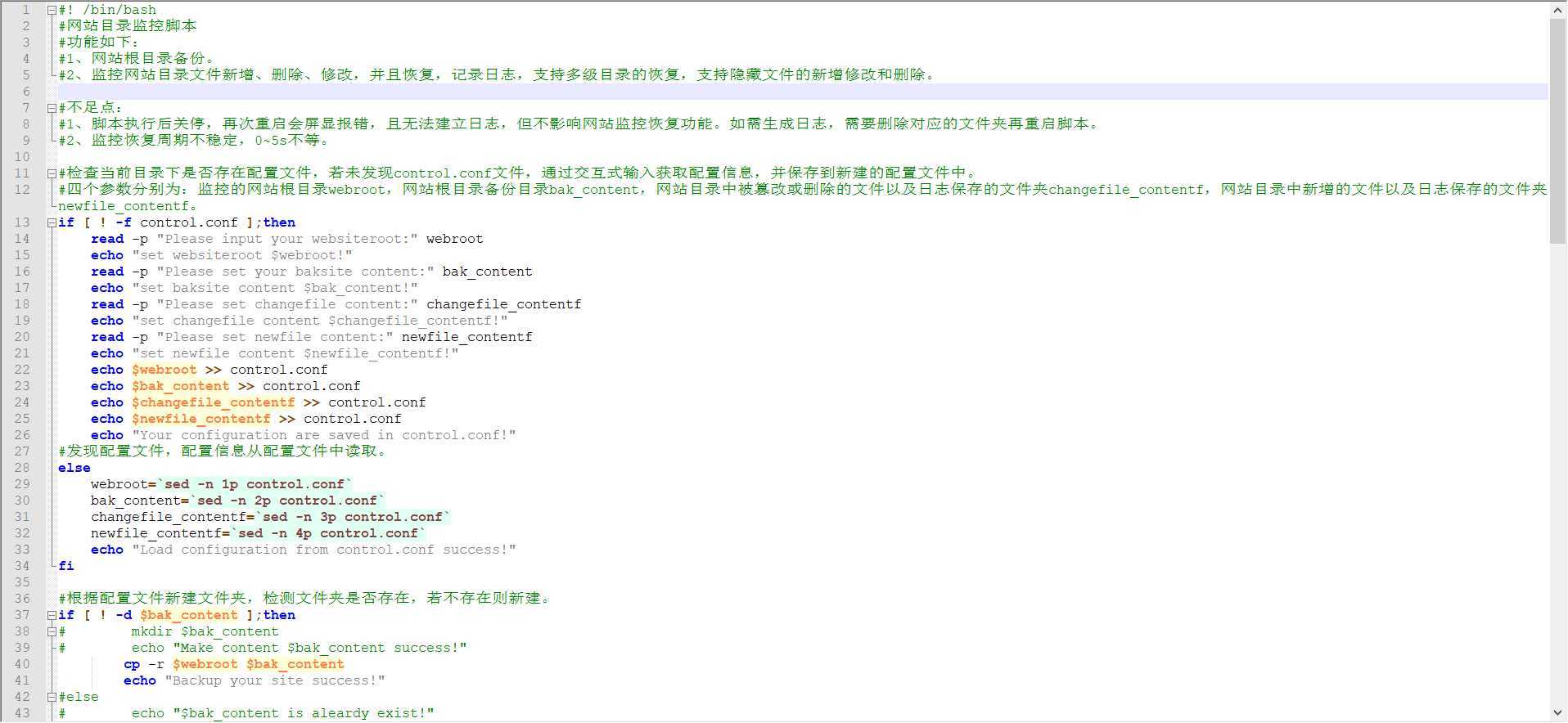This screenshot has width=1568, height=723.
Task: Click the string "Backup your site success!"
Action: tap(275, 680)
